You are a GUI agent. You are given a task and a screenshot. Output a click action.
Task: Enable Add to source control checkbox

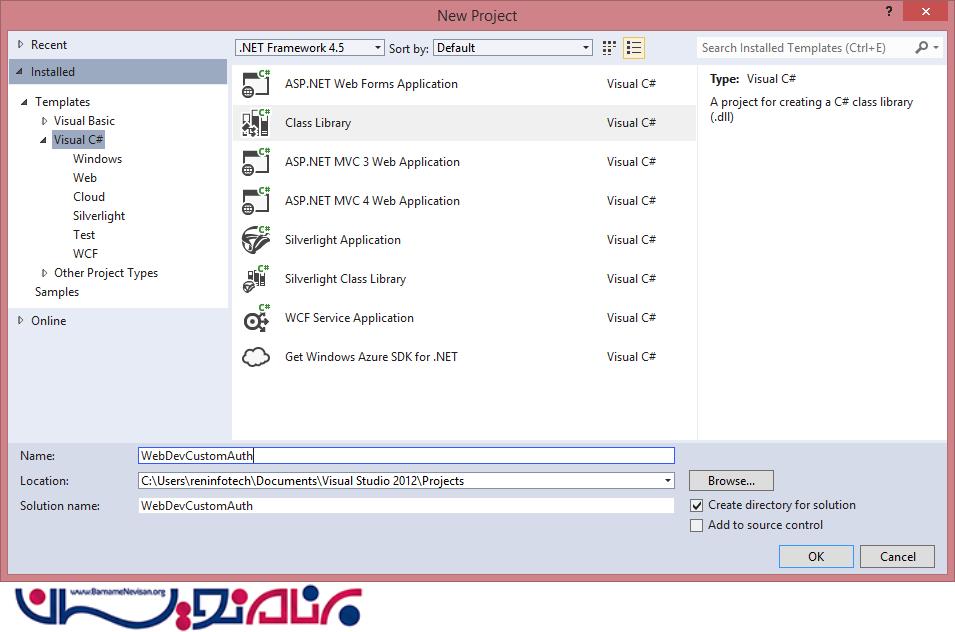[697, 526]
